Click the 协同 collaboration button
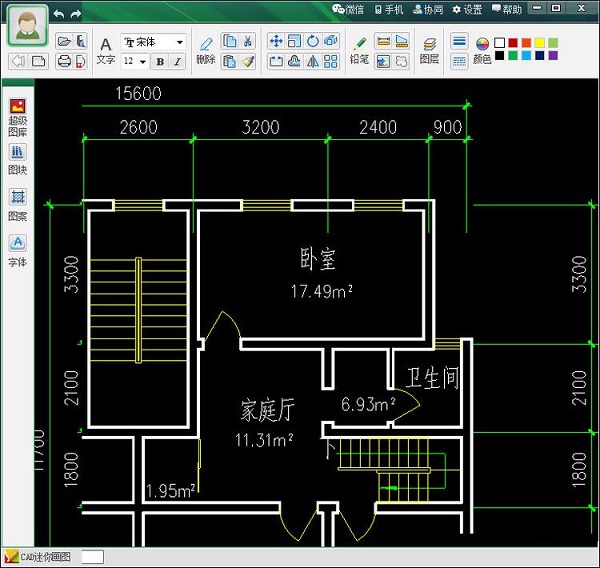This screenshot has width=600, height=568. (427, 9)
